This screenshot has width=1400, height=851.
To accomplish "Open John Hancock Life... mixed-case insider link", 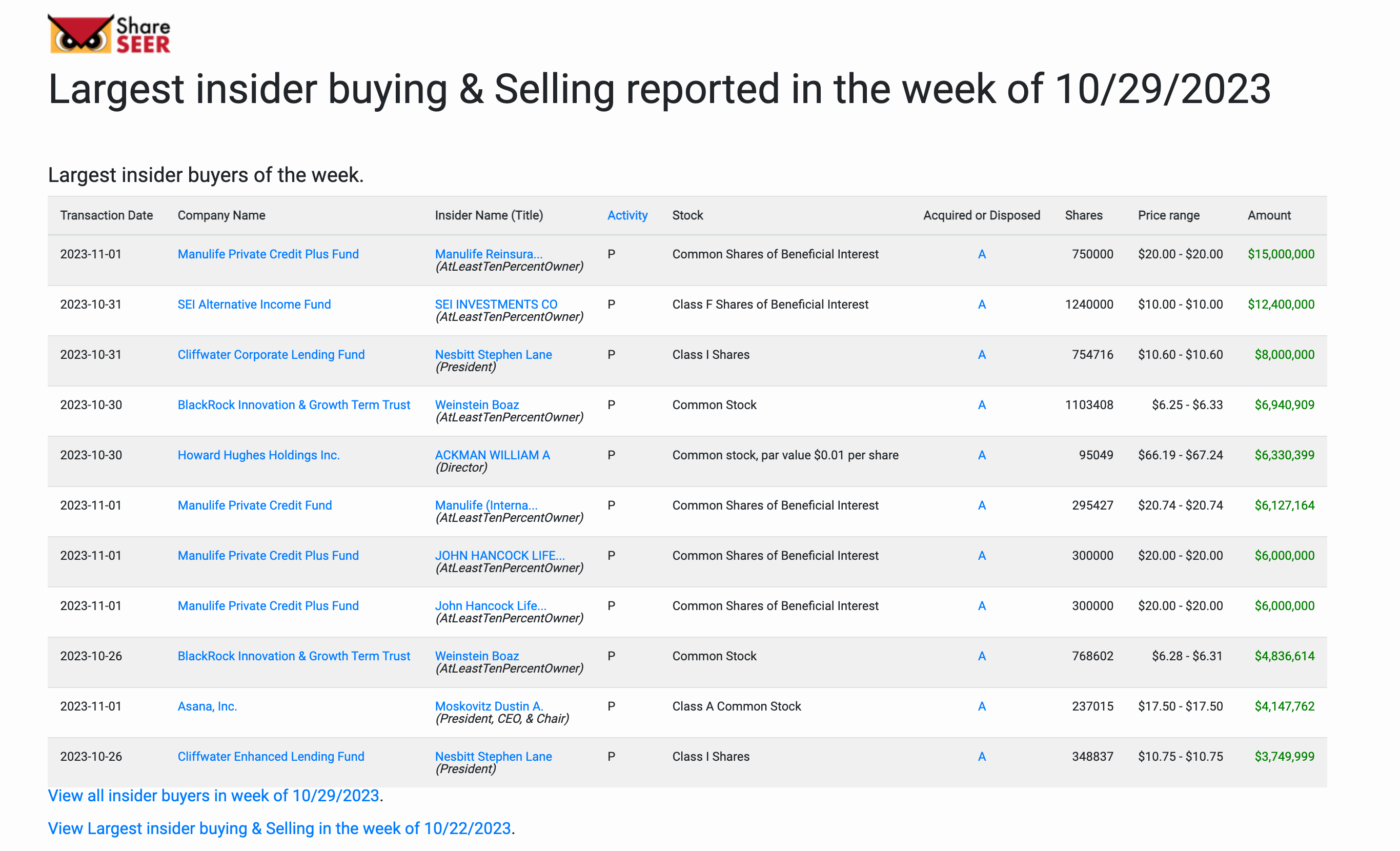I will click(491, 605).
